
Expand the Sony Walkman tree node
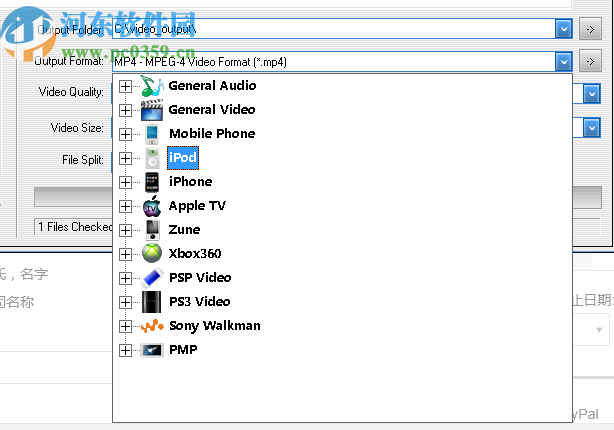(125, 326)
